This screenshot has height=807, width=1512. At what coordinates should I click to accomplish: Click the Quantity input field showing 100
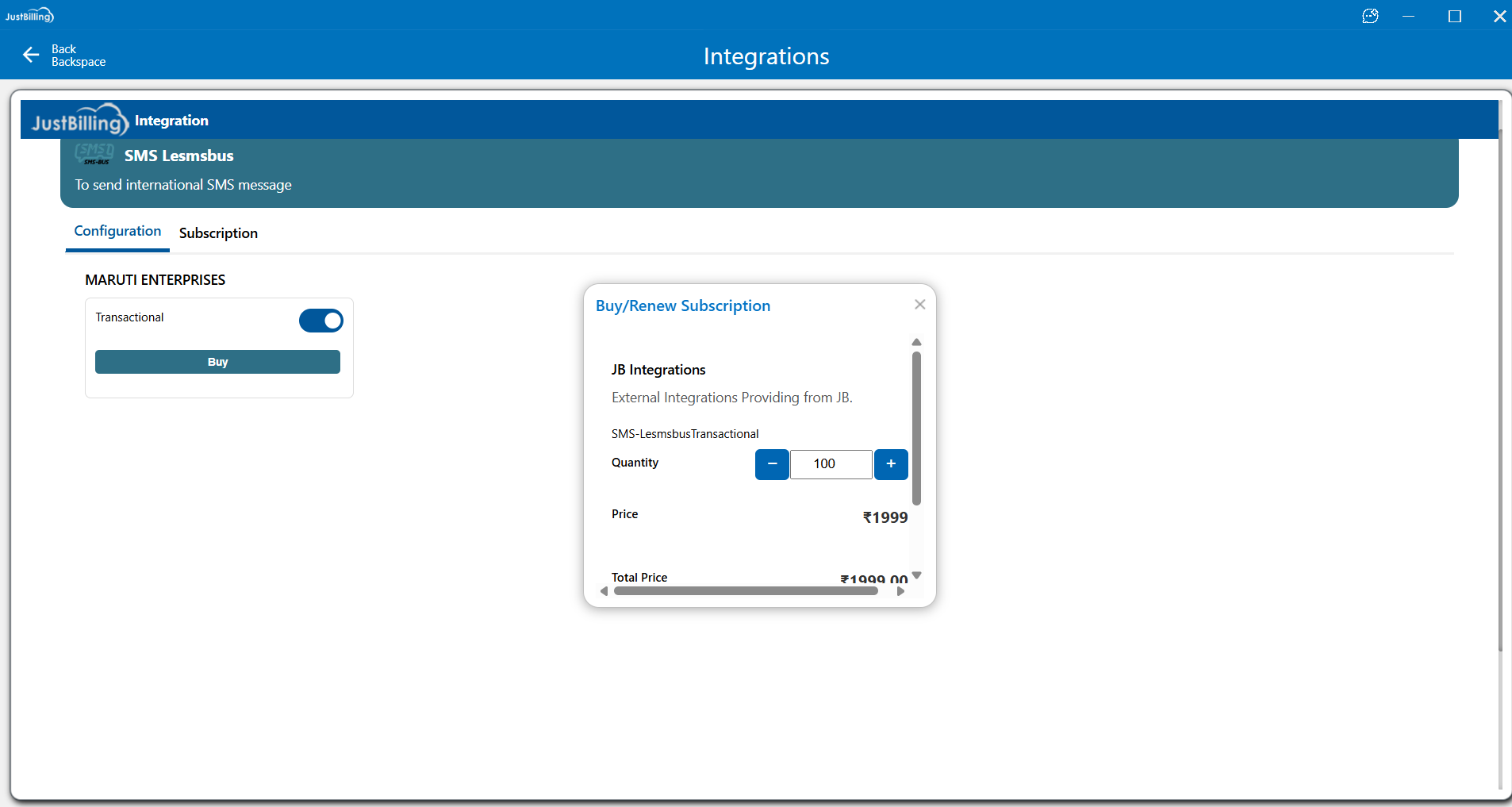coord(831,464)
